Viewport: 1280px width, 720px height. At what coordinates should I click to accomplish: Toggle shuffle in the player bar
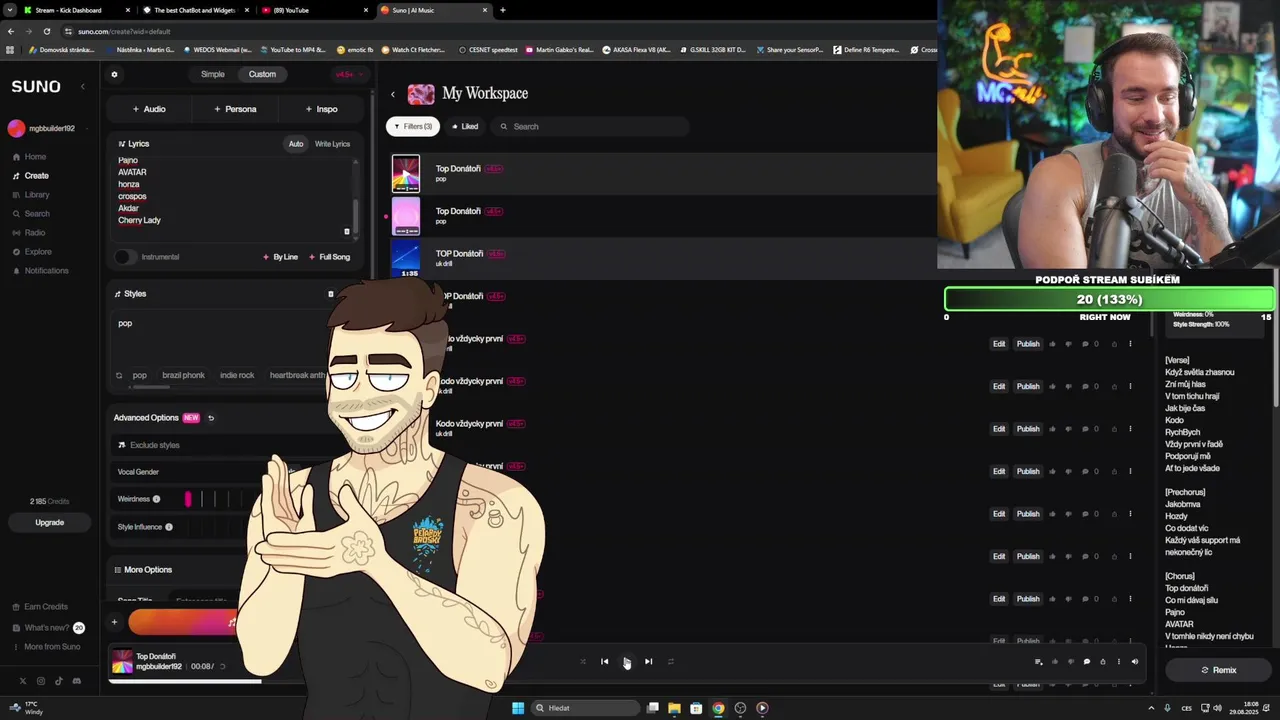583,661
